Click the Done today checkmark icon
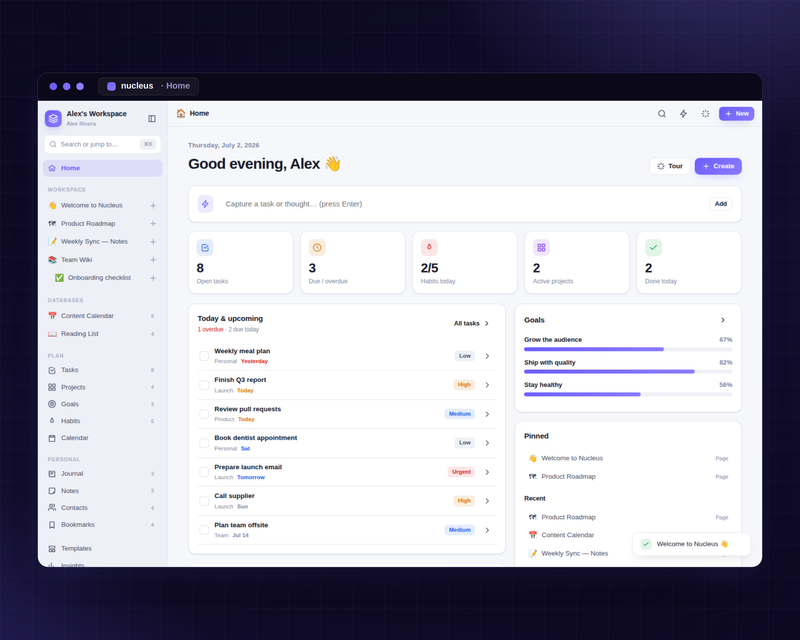This screenshot has width=800, height=640. click(653, 248)
